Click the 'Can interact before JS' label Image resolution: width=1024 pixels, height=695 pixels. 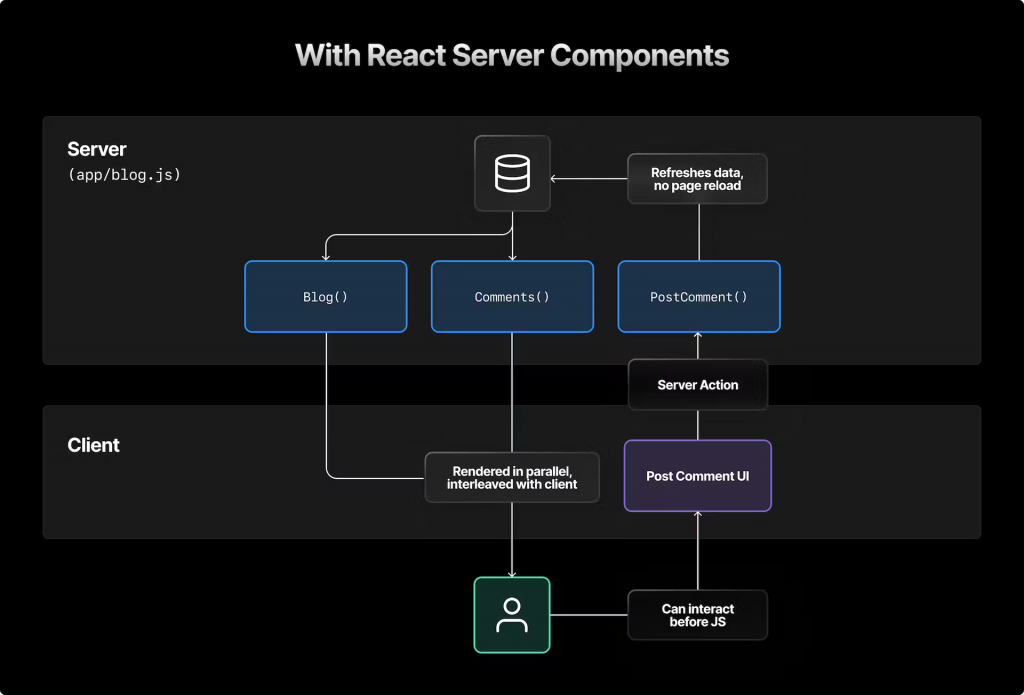[697, 615]
